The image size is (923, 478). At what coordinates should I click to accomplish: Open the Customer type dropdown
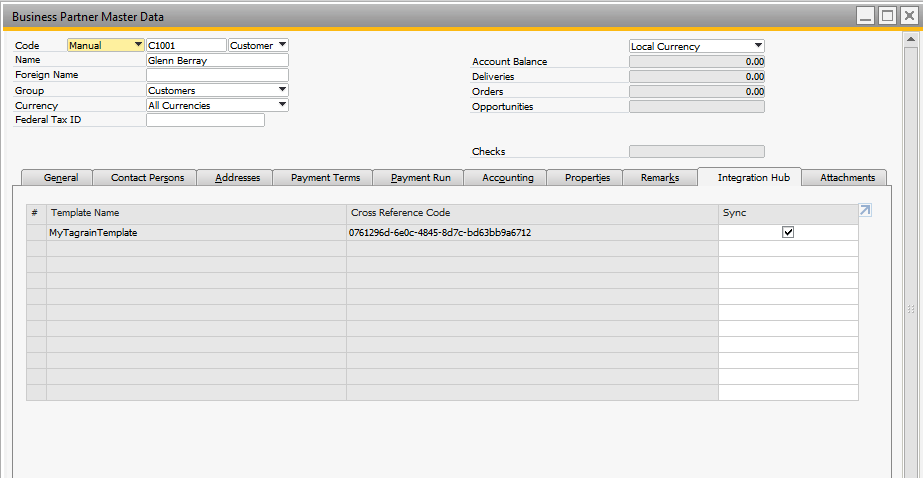pos(282,45)
